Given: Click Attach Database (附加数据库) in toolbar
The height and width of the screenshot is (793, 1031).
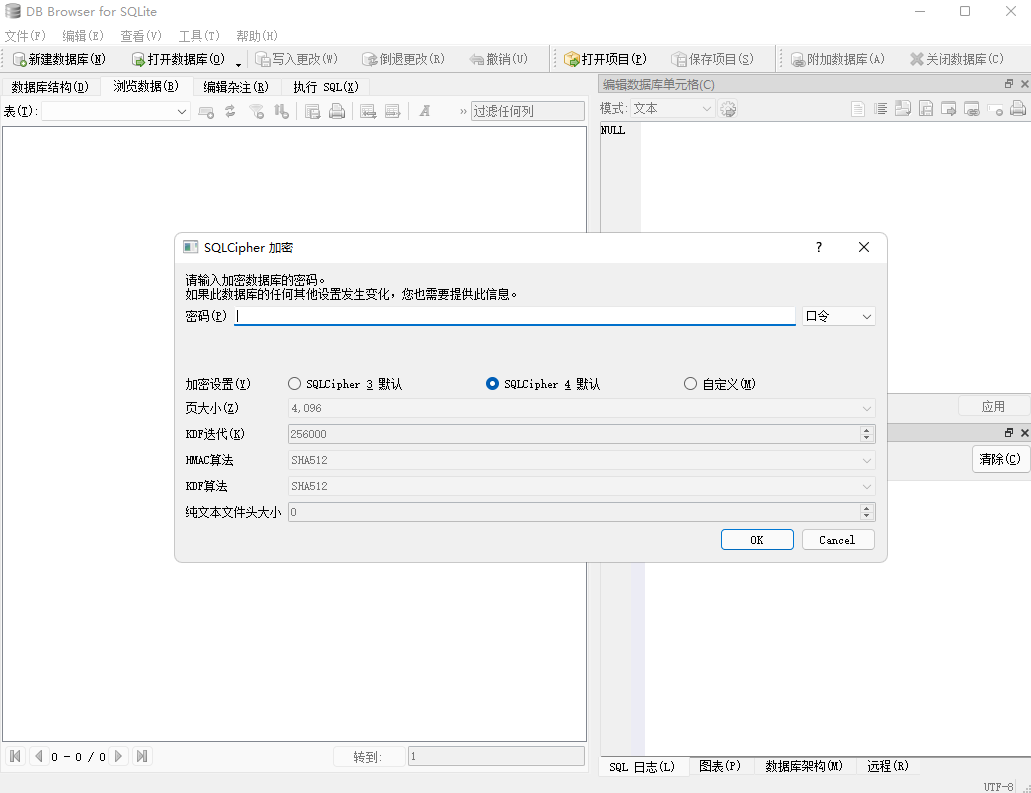Looking at the screenshot, I should pos(838,59).
